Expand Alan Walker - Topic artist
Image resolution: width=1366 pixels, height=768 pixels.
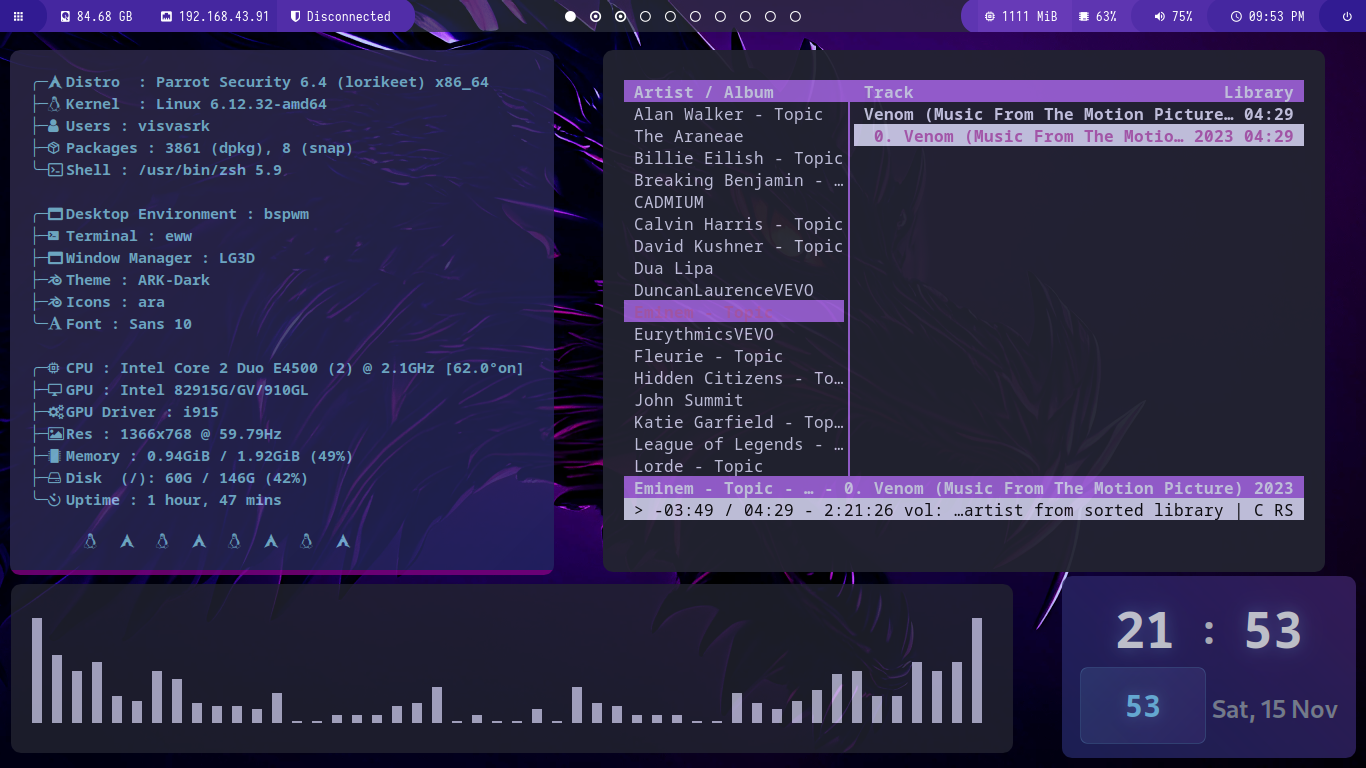pos(728,114)
